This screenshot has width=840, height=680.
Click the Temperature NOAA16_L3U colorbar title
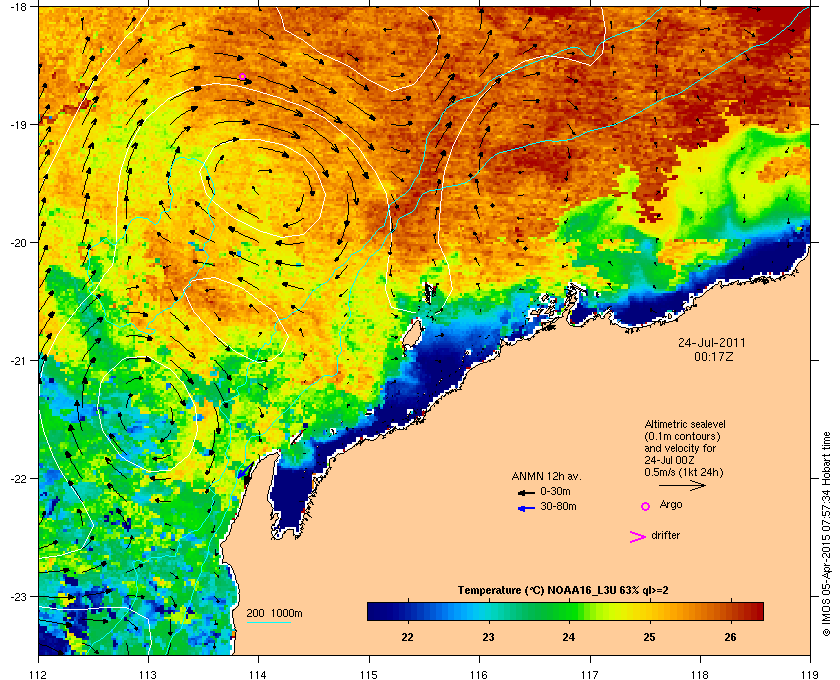(x=563, y=591)
